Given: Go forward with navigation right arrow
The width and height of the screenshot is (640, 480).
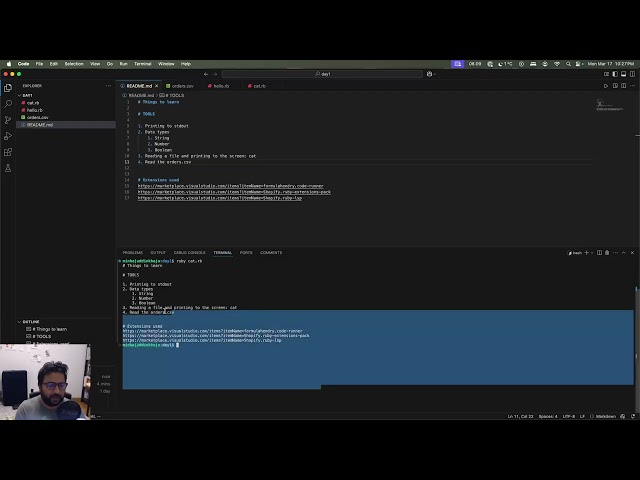Looking at the screenshot, I should (x=215, y=74).
